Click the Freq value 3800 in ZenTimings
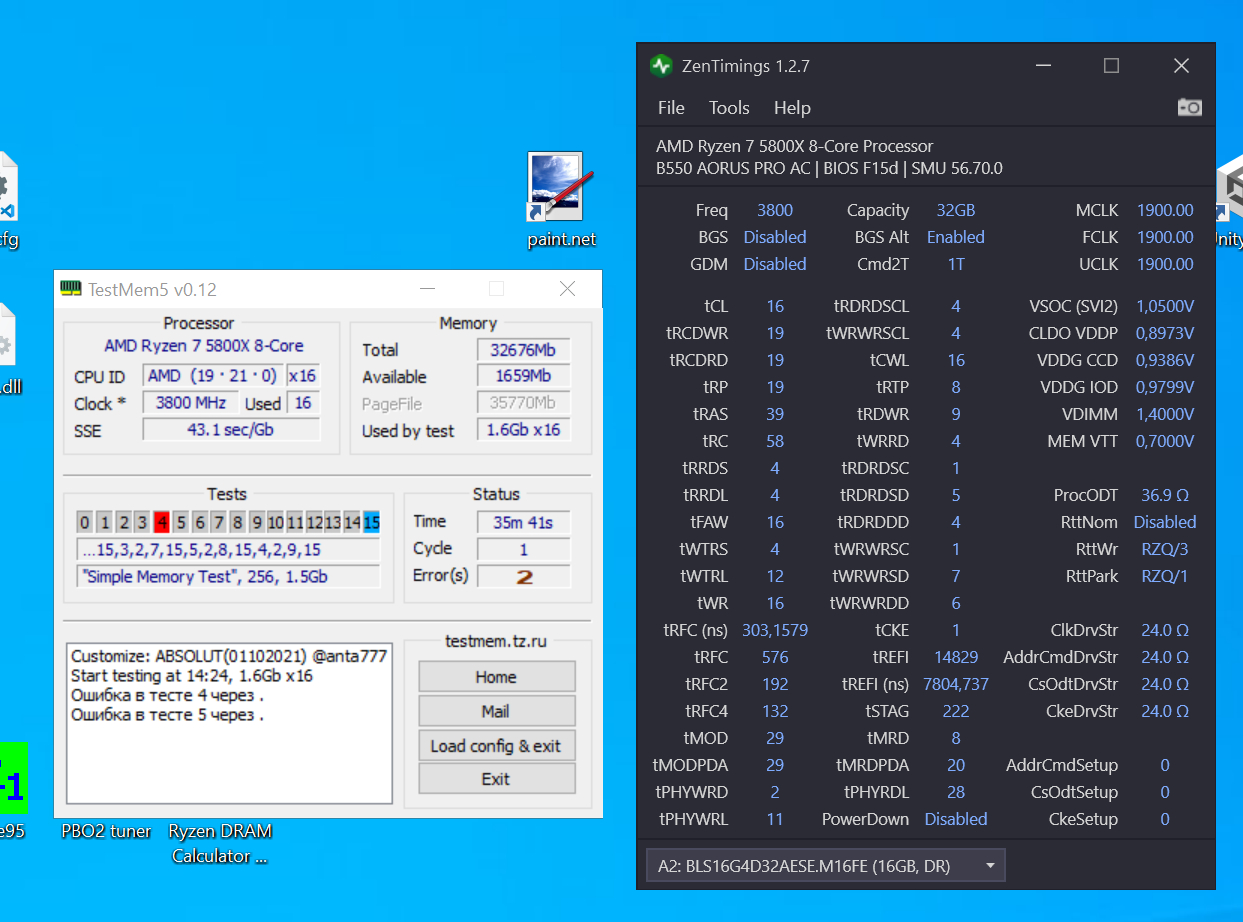1243x922 pixels. 774,210
